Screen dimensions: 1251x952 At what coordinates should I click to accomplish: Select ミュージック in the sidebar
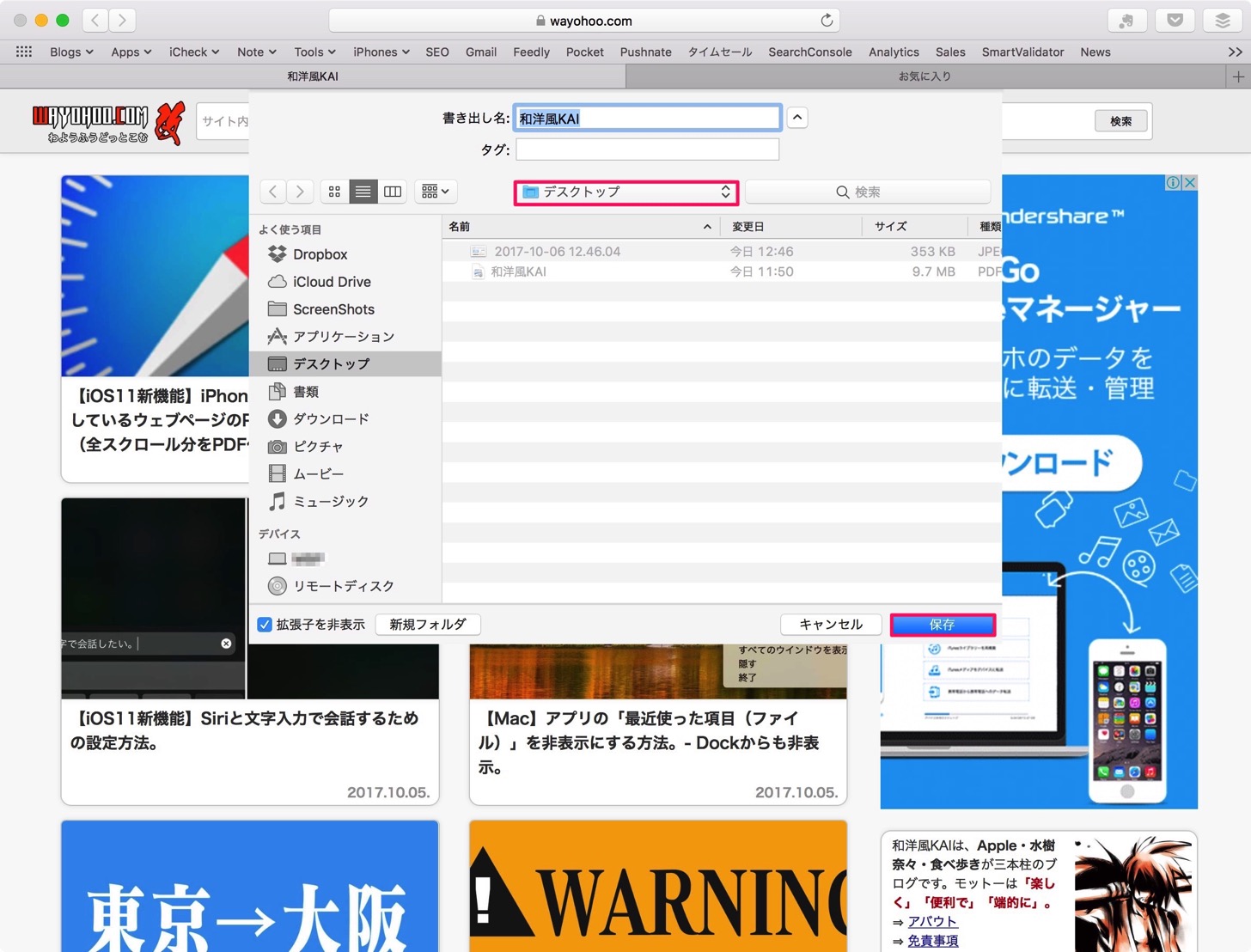[x=345, y=502]
